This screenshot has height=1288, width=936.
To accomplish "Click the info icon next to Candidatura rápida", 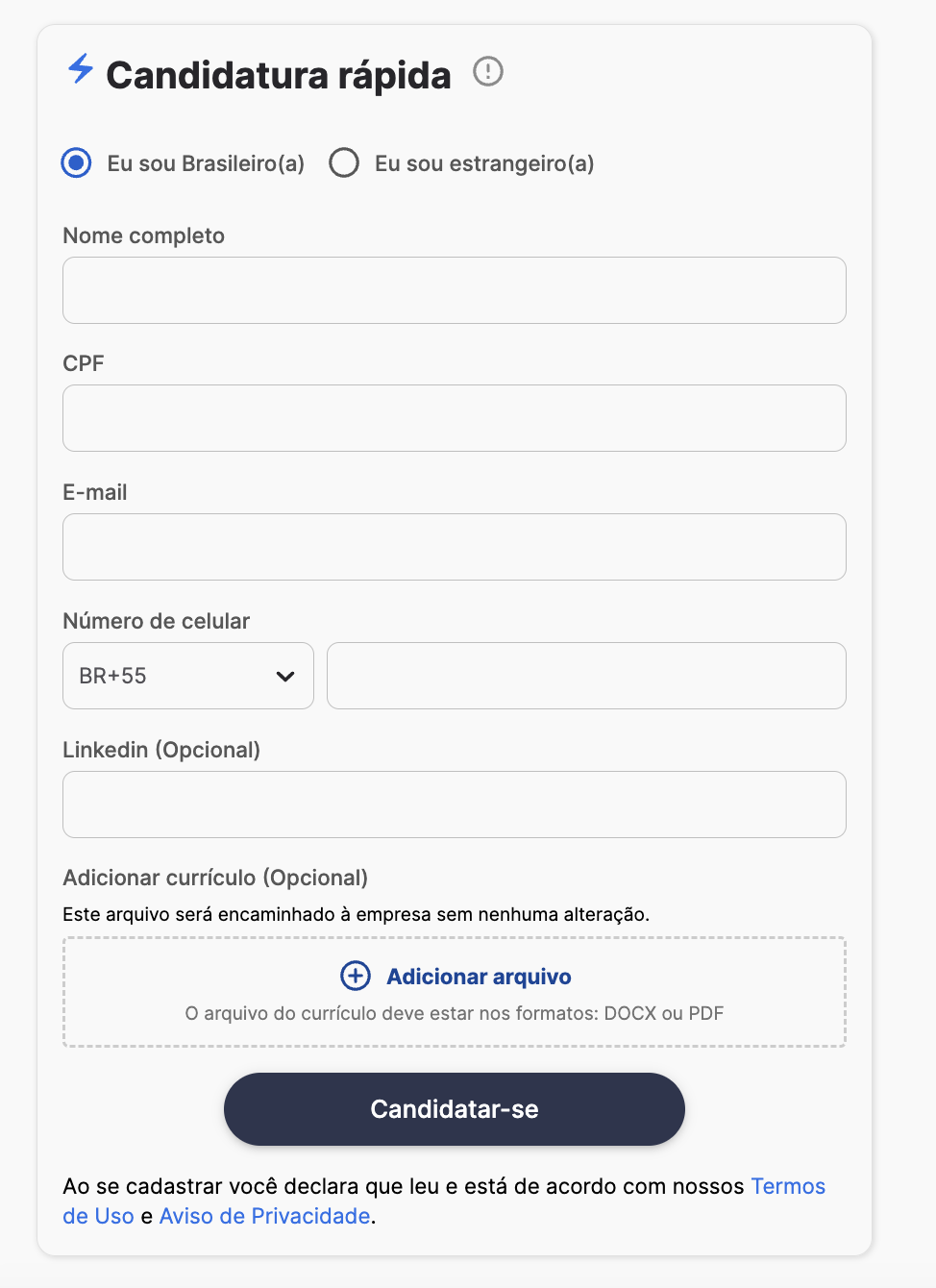I will click(488, 71).
